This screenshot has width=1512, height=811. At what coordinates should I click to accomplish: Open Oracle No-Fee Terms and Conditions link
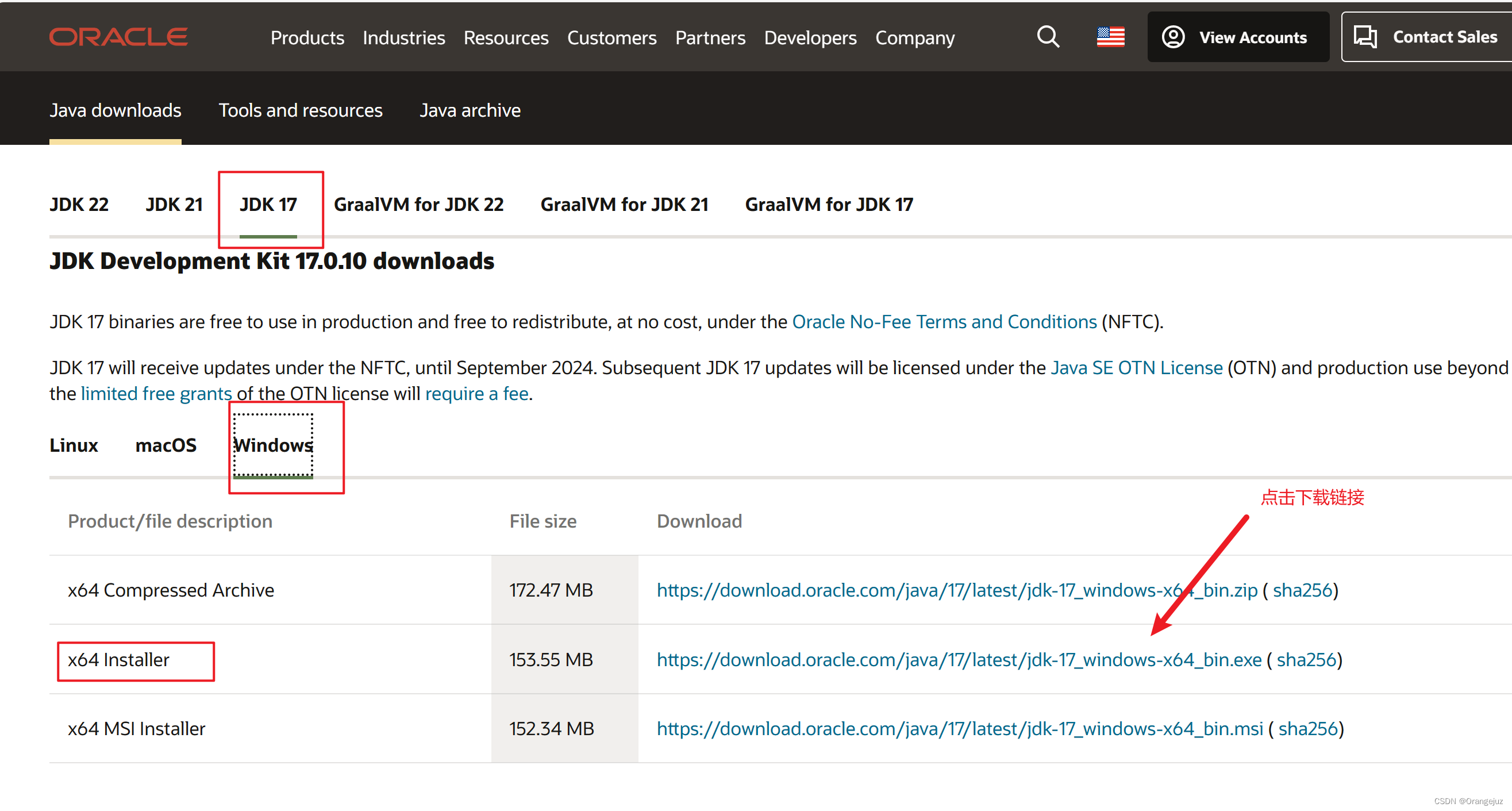[944, 321]
